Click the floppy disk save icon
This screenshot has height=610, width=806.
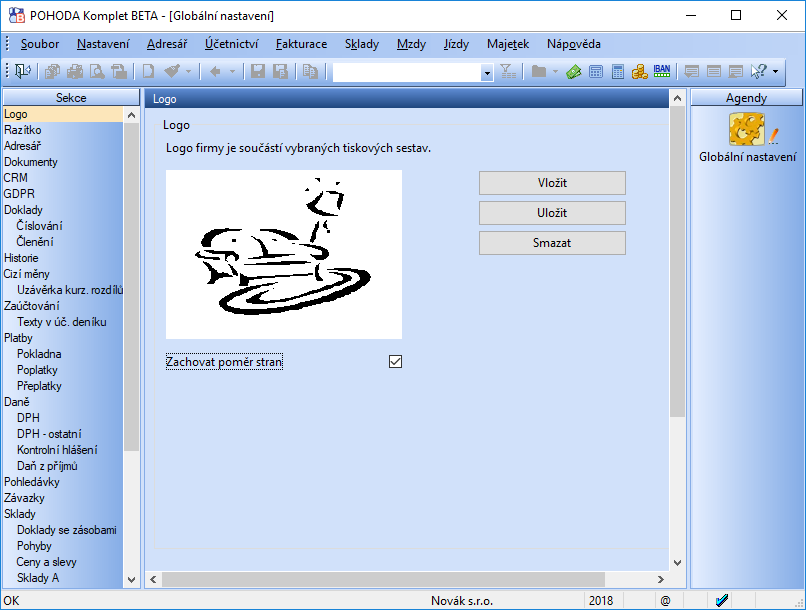point(258,71)
